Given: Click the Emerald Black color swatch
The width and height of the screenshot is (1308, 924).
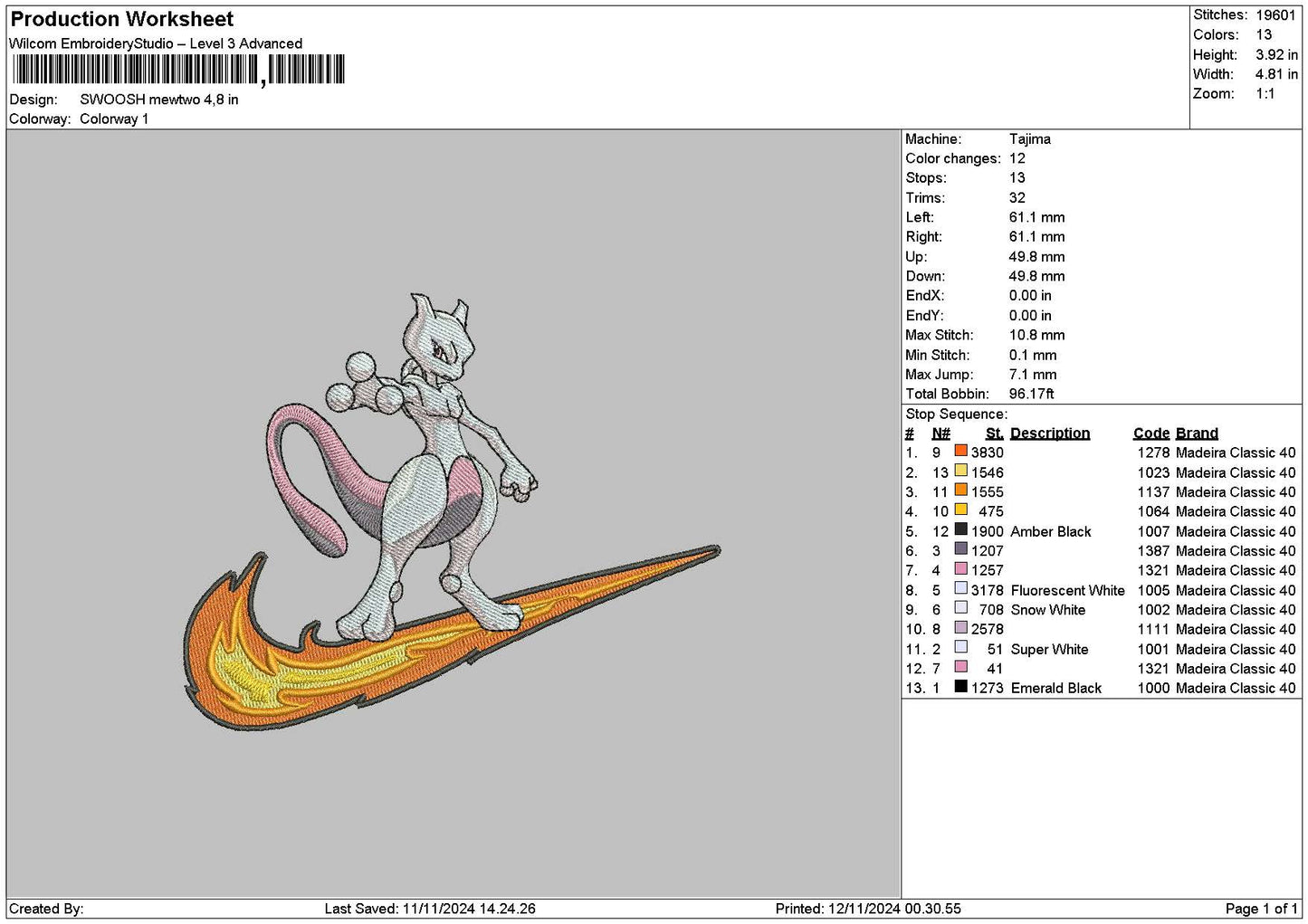Looking at the screenshot, I should [961, 686].
